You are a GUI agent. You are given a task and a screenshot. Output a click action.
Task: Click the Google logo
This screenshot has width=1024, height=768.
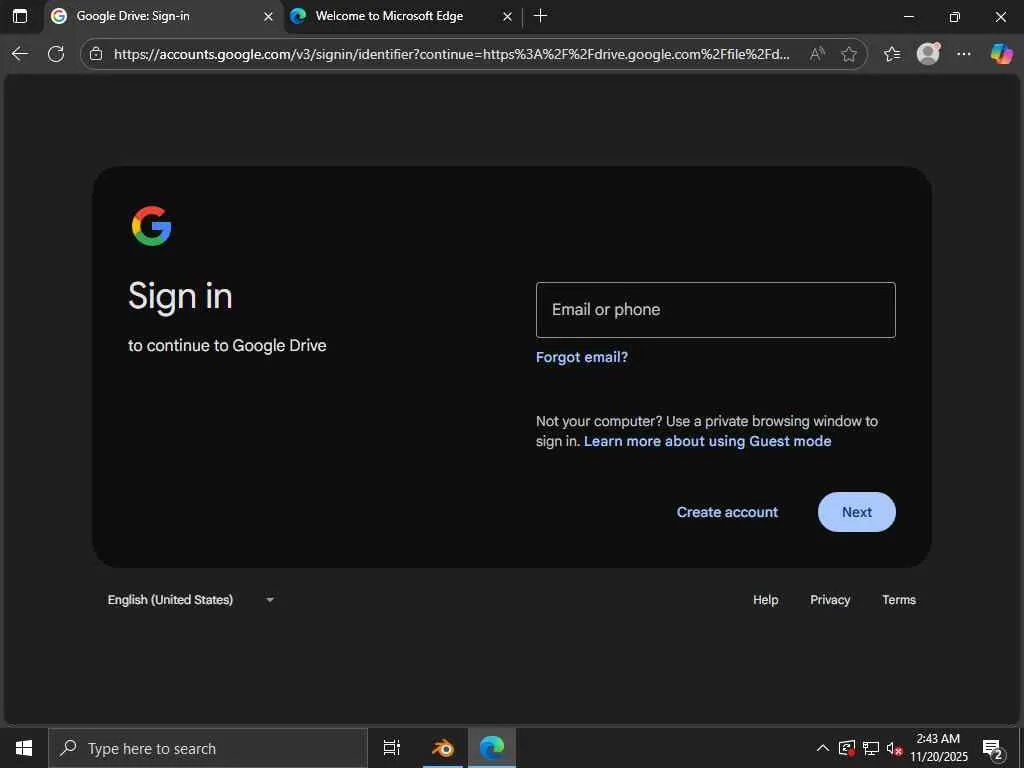[152, 226]
